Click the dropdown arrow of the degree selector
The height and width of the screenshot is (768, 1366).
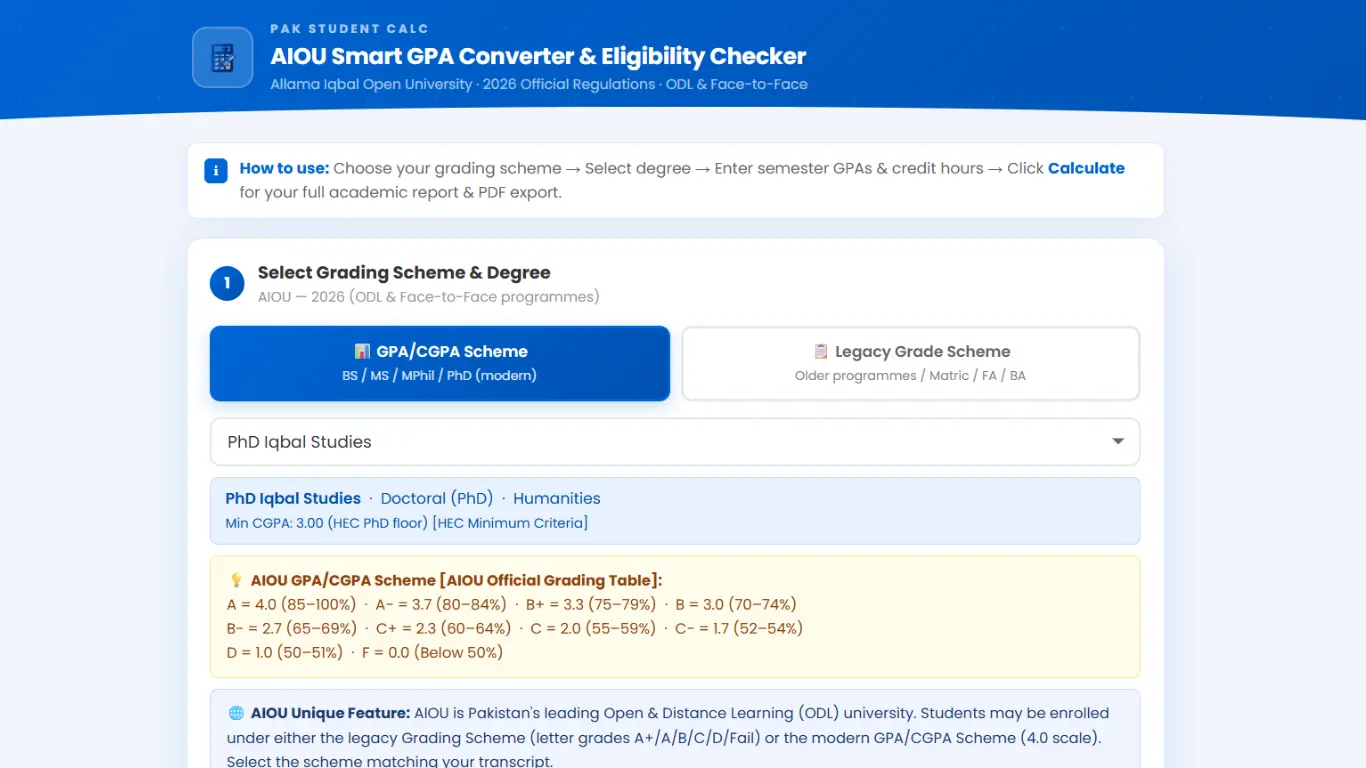click(1118, 442)
